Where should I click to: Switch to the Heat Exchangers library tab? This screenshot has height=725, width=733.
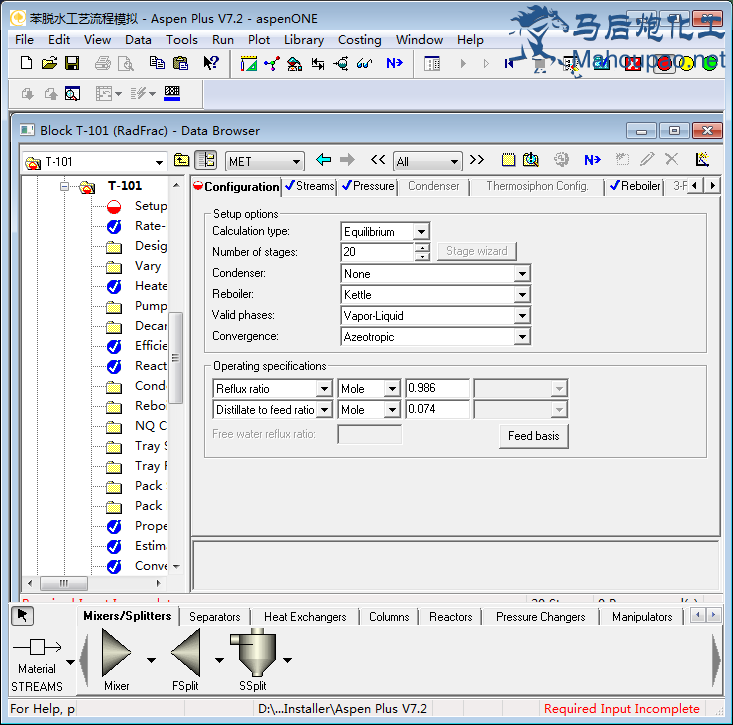(304, 617)
